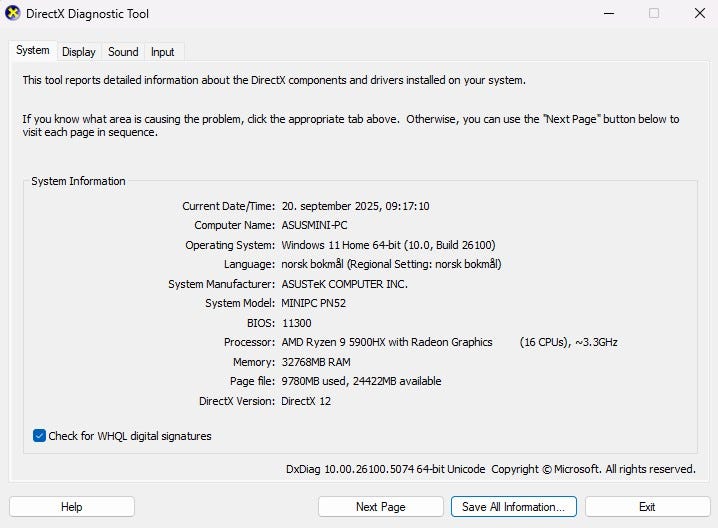
Task: Open the Display tab
Action: coord(79,52)
